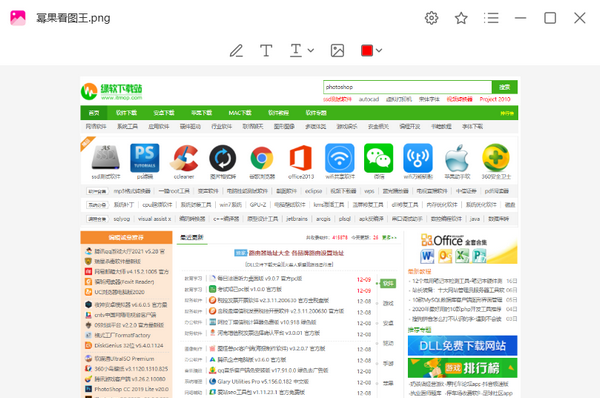Click the DiskGenius v5.4.0.1124 sidebar entry
600x413 pixels.
click(124, 345)
